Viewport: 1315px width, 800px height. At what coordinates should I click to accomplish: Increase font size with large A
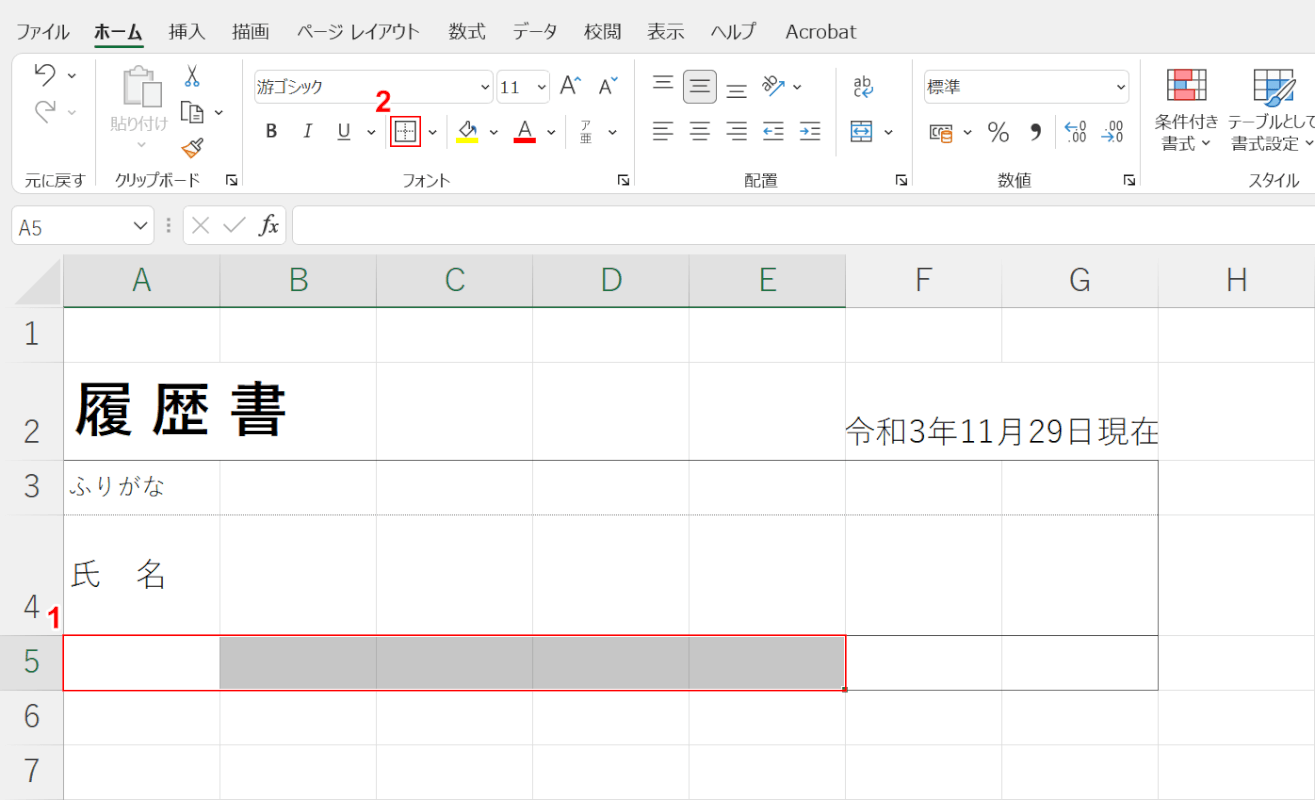[x=570, y=86]
